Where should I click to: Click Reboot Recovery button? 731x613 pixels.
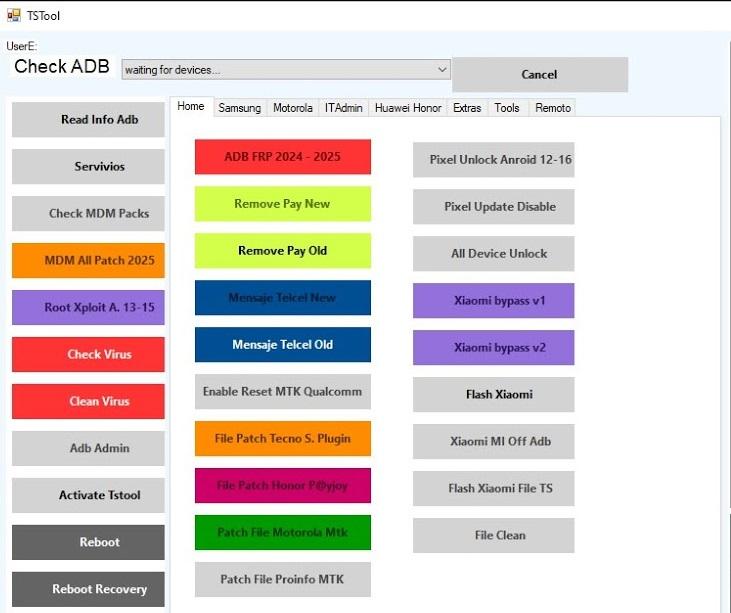[x=88, y=589]
